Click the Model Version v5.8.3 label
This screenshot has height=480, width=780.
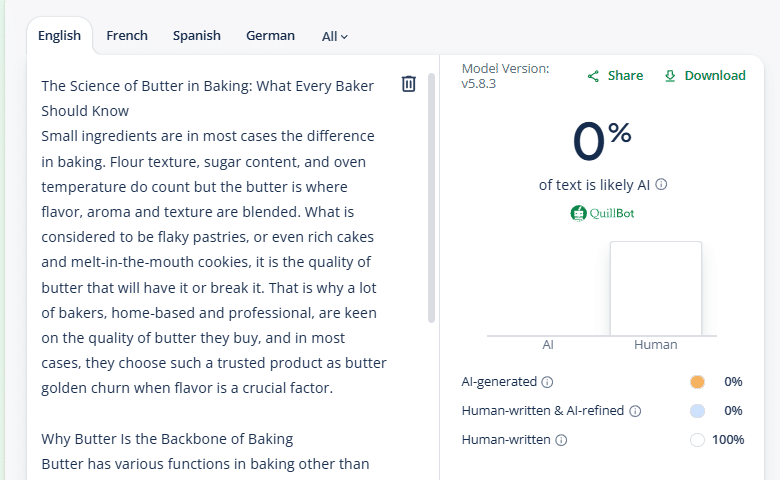point(505,76)
